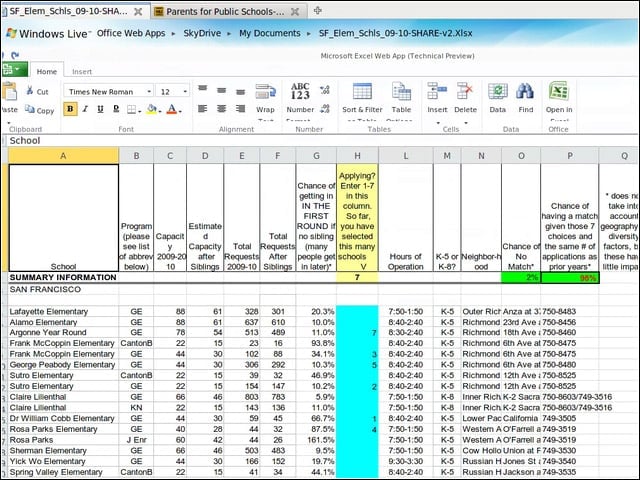640x480 pixels.
Task: Align cell content to middle vertically
Action: tap(222, 90)
